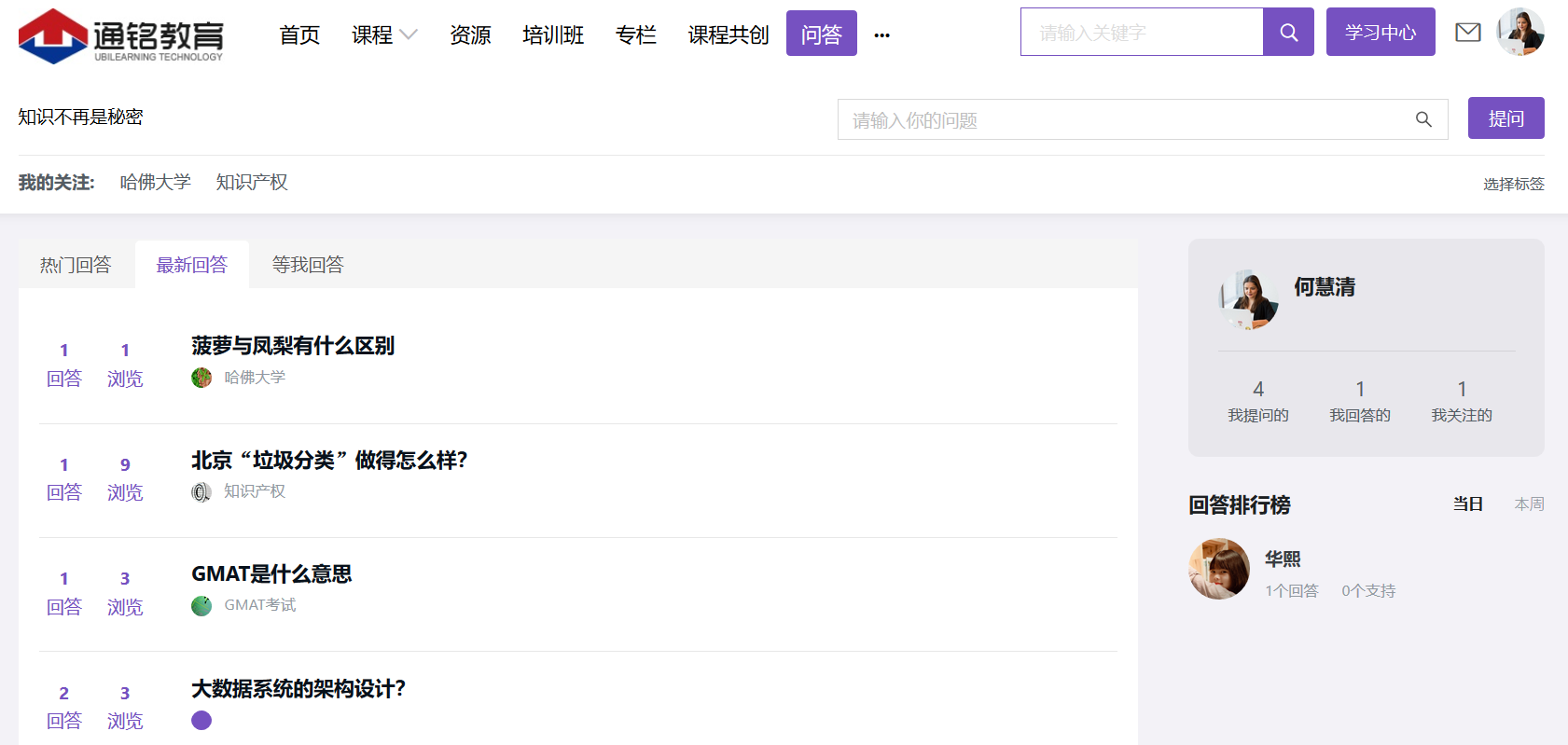
Task: Click the 请输入你的问题 input field
Action: pyautogui.click(x=1119, y=120)
